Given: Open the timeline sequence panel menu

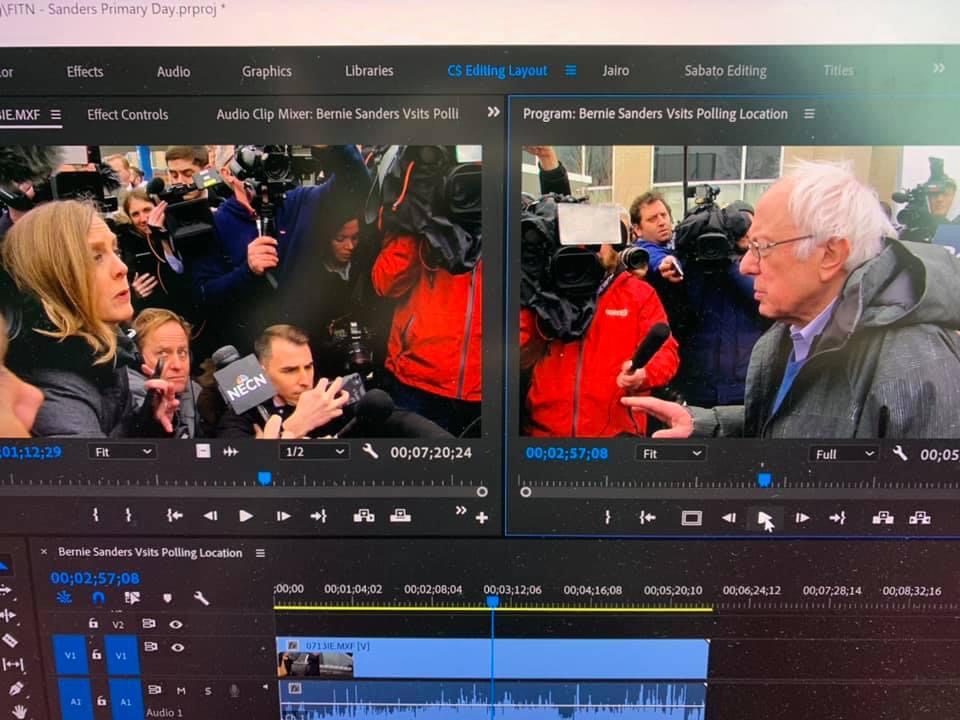Looking at the screenshot, I should tap(260, 553).
